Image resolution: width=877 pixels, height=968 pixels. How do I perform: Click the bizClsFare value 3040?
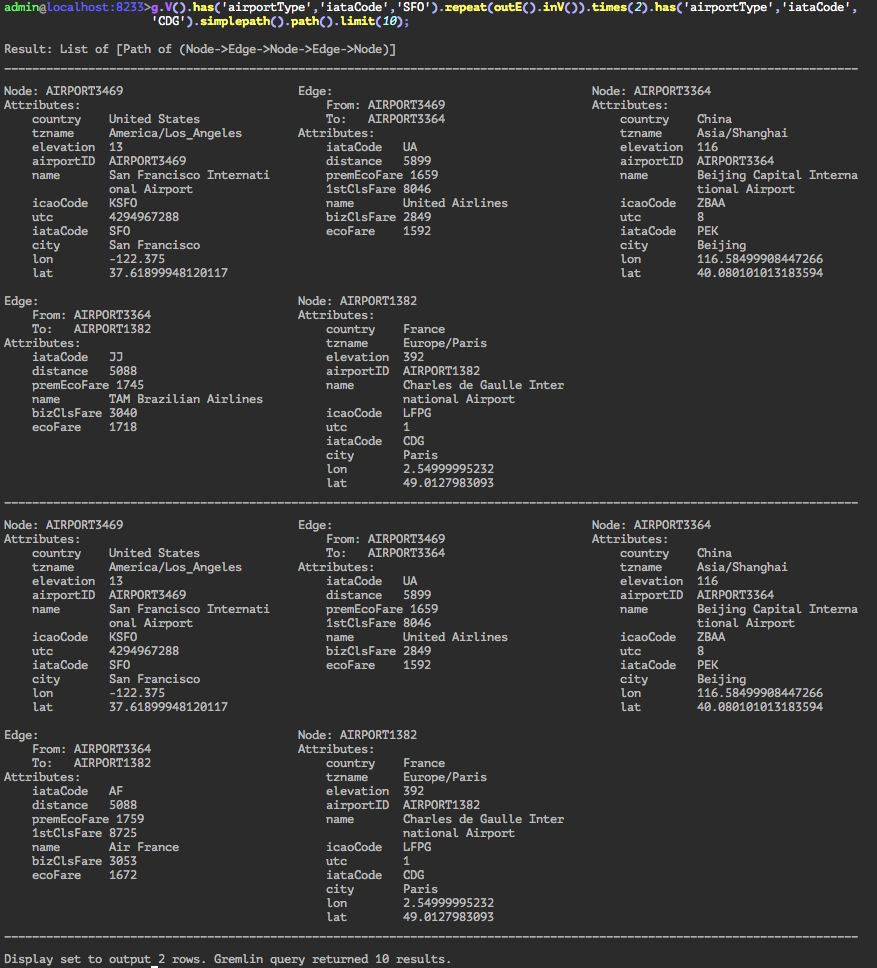point(122,413)
